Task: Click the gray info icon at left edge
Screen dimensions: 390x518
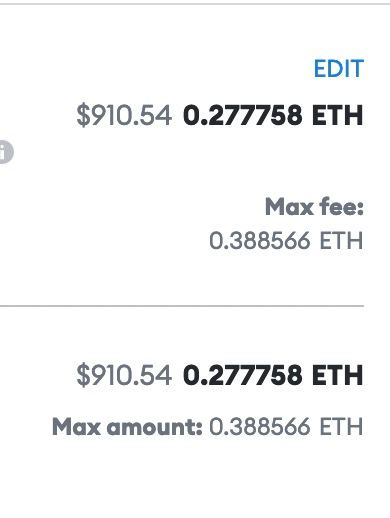Action: [6, 152]
